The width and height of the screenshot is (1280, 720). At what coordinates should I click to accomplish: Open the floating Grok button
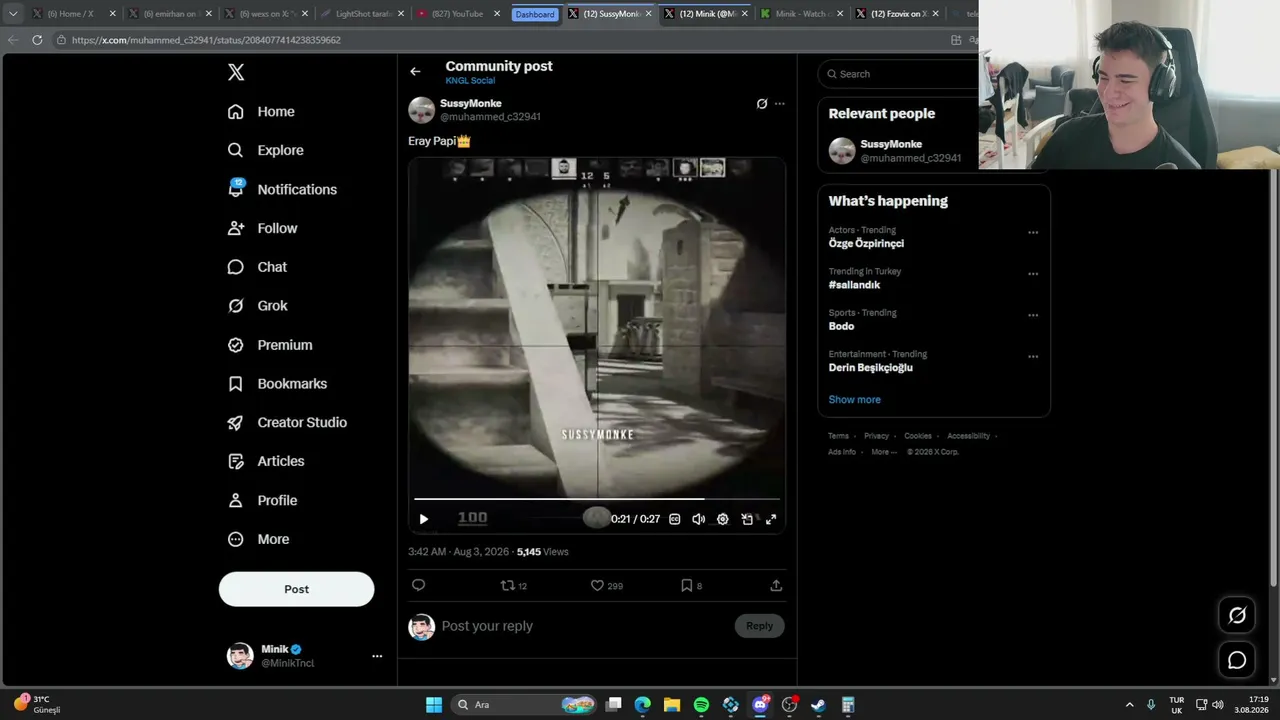1237,615
